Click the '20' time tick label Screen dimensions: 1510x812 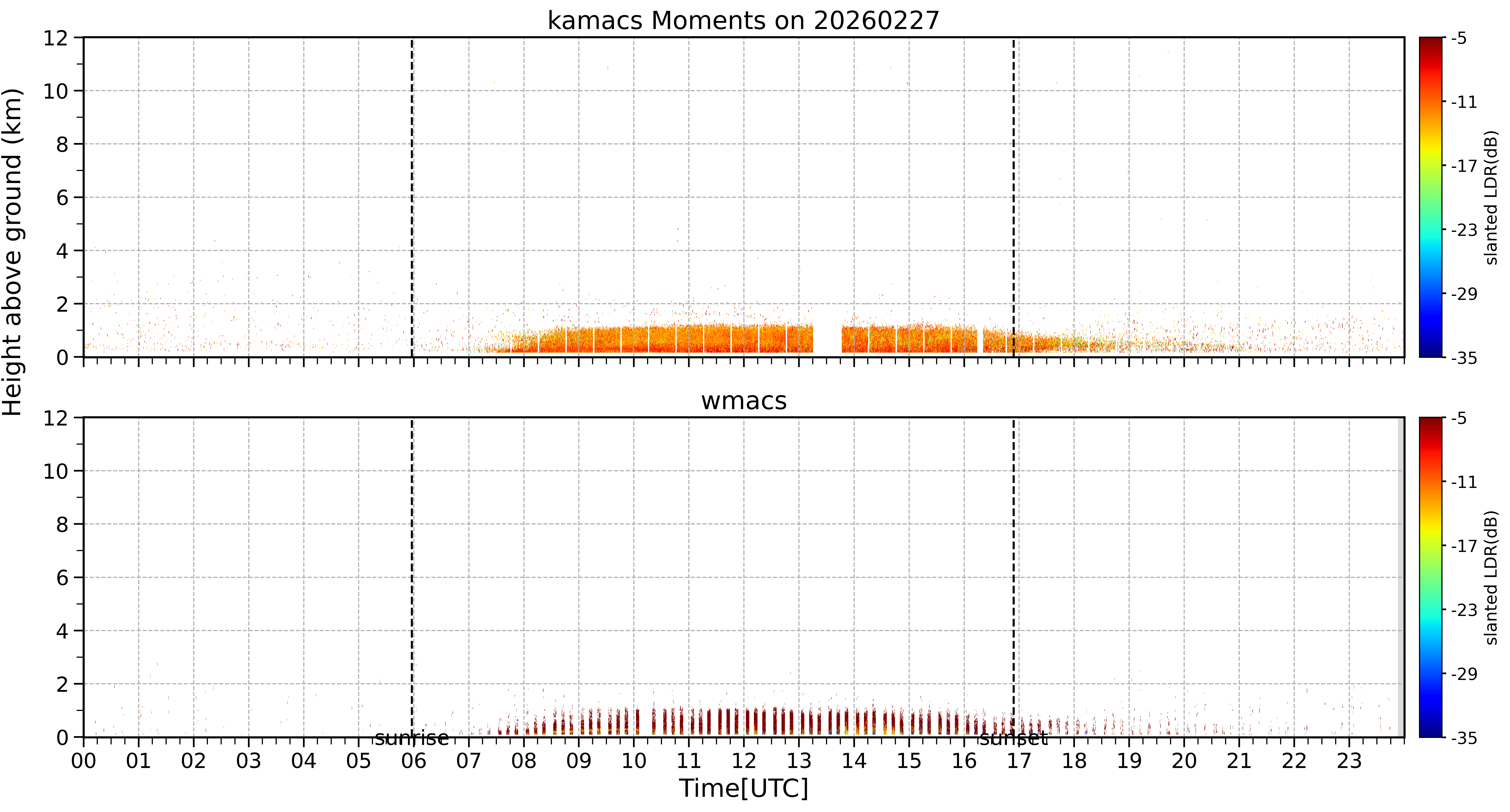[1184, 761]
